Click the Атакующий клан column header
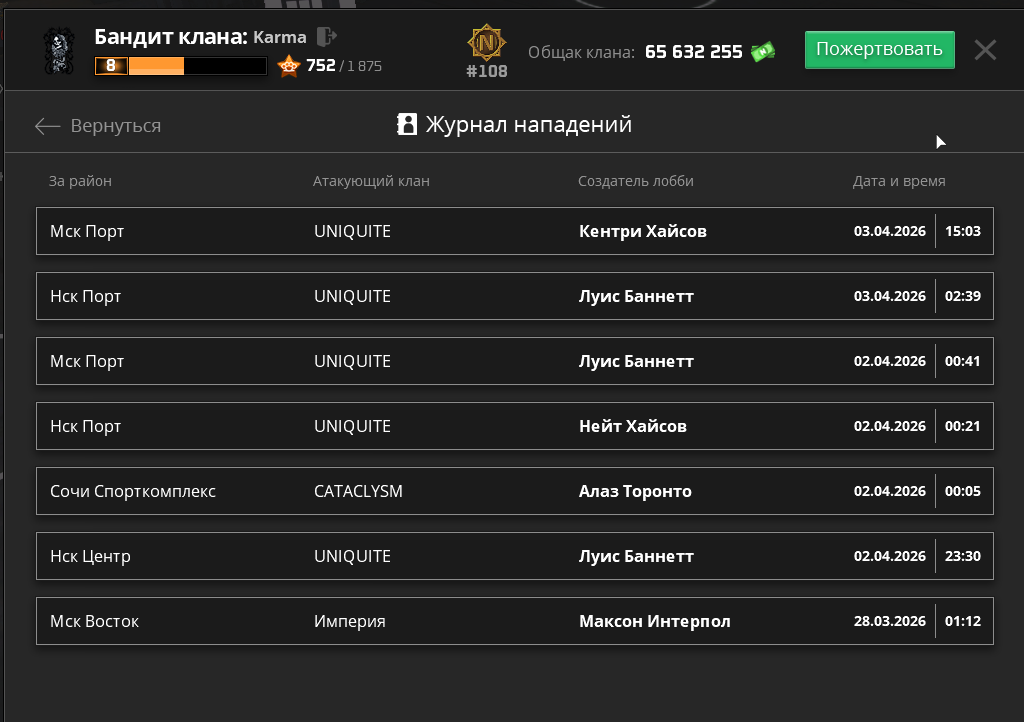 click(x=371, y=181)
